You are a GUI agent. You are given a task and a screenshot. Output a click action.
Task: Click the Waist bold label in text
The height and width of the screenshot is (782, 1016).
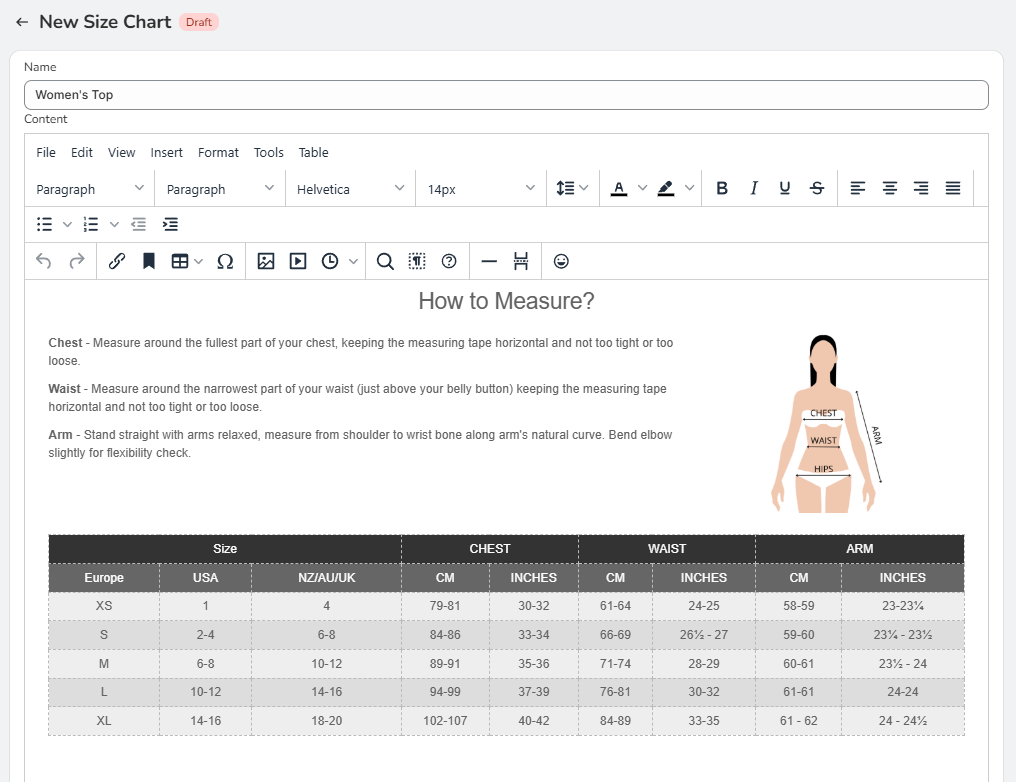(x=64, y=389)
